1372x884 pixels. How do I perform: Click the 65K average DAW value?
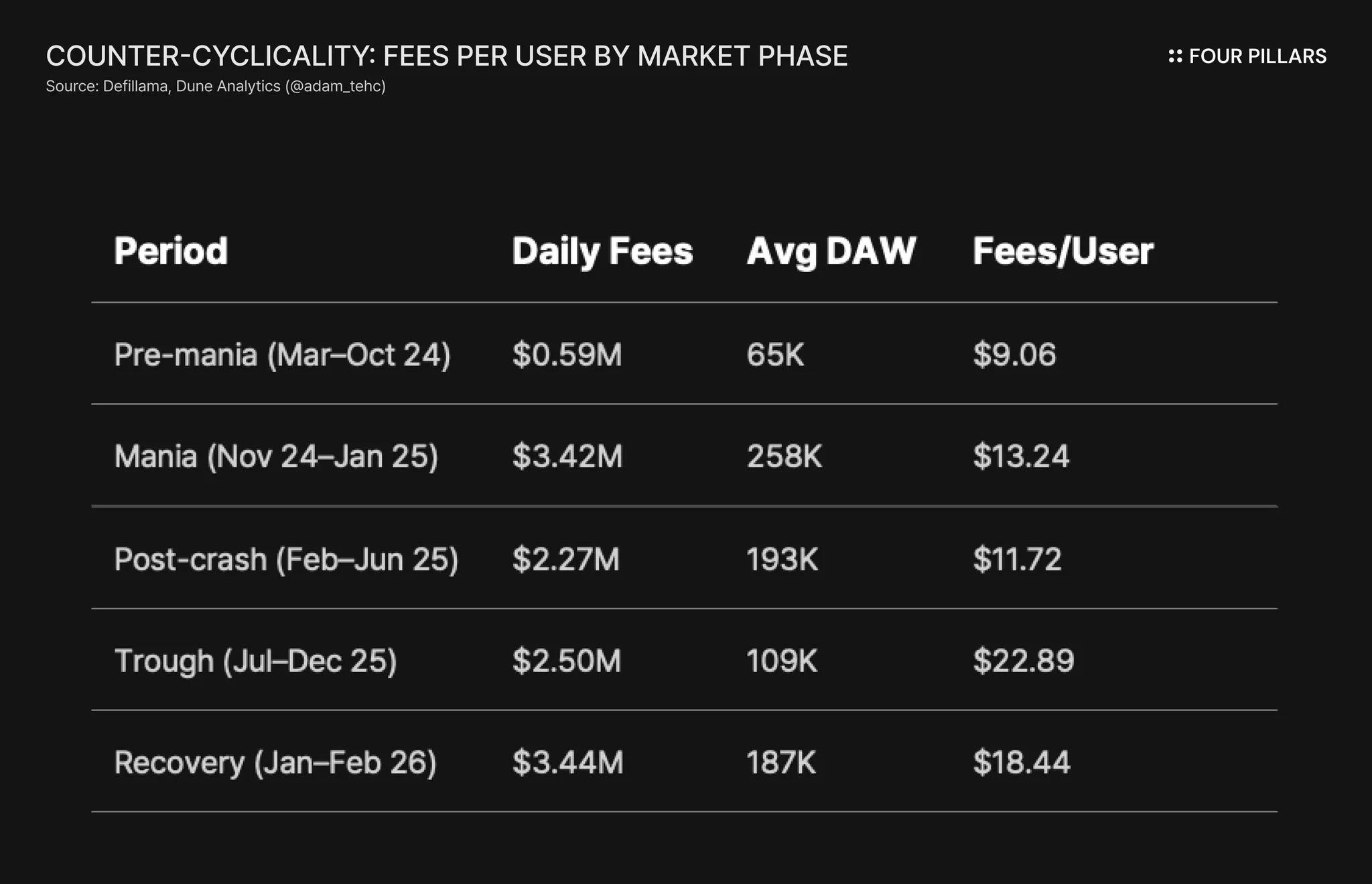tap(775, 355)
